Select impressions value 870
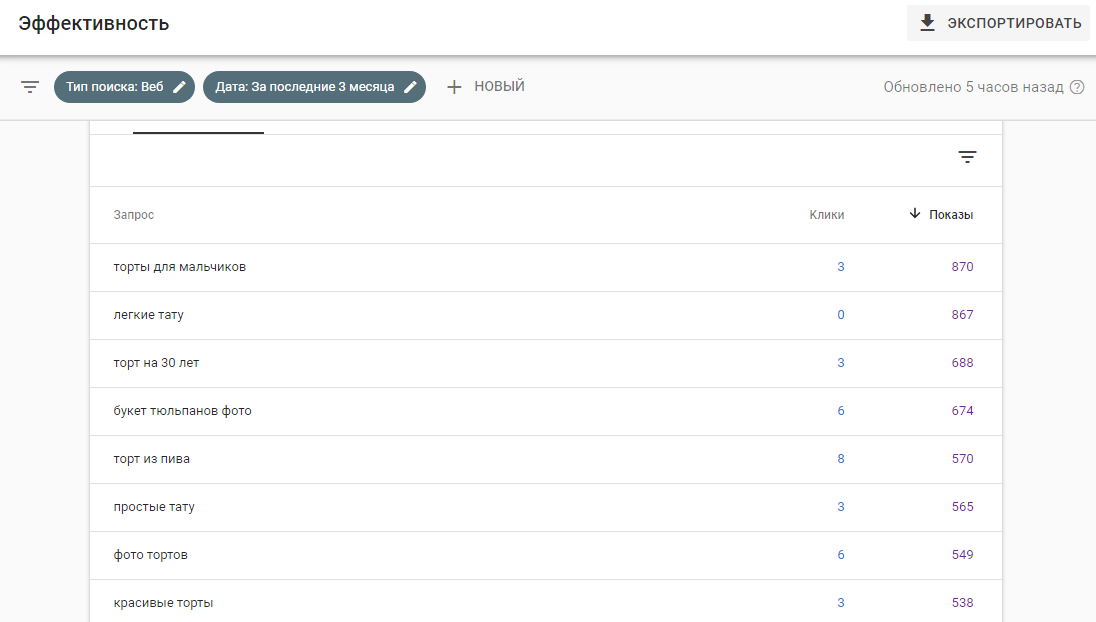Image resolution: width=1096 pixels, height=622 pixels. (x=962, y=267)
